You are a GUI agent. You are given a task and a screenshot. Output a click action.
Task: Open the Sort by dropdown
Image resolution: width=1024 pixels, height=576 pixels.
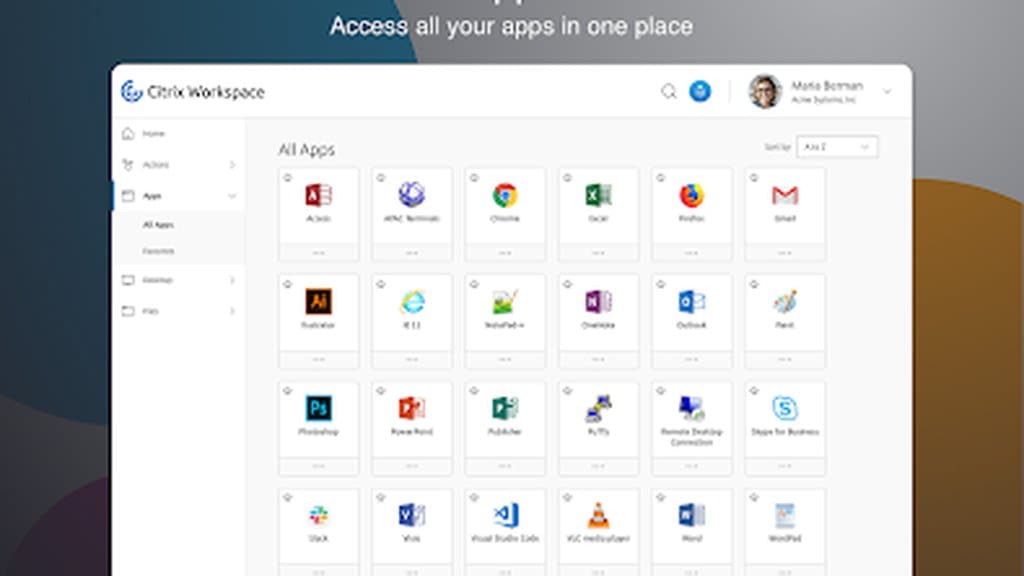coord(837,147)
